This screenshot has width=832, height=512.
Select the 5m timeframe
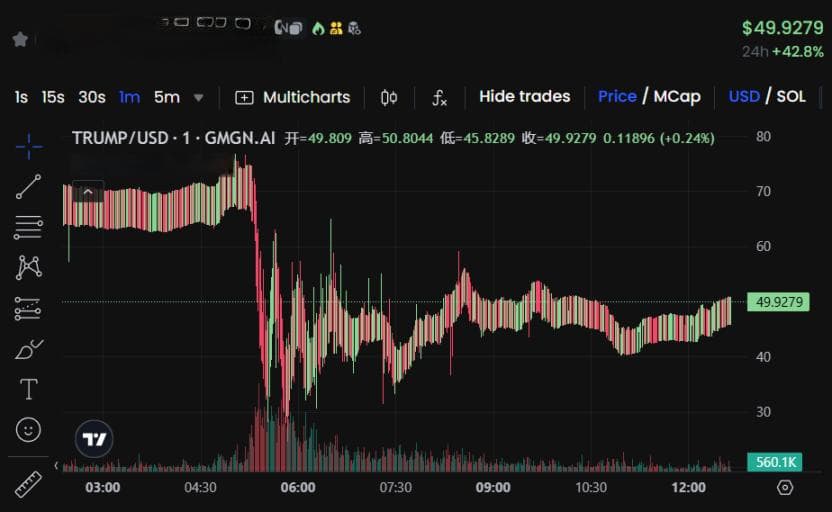point(167,97)
